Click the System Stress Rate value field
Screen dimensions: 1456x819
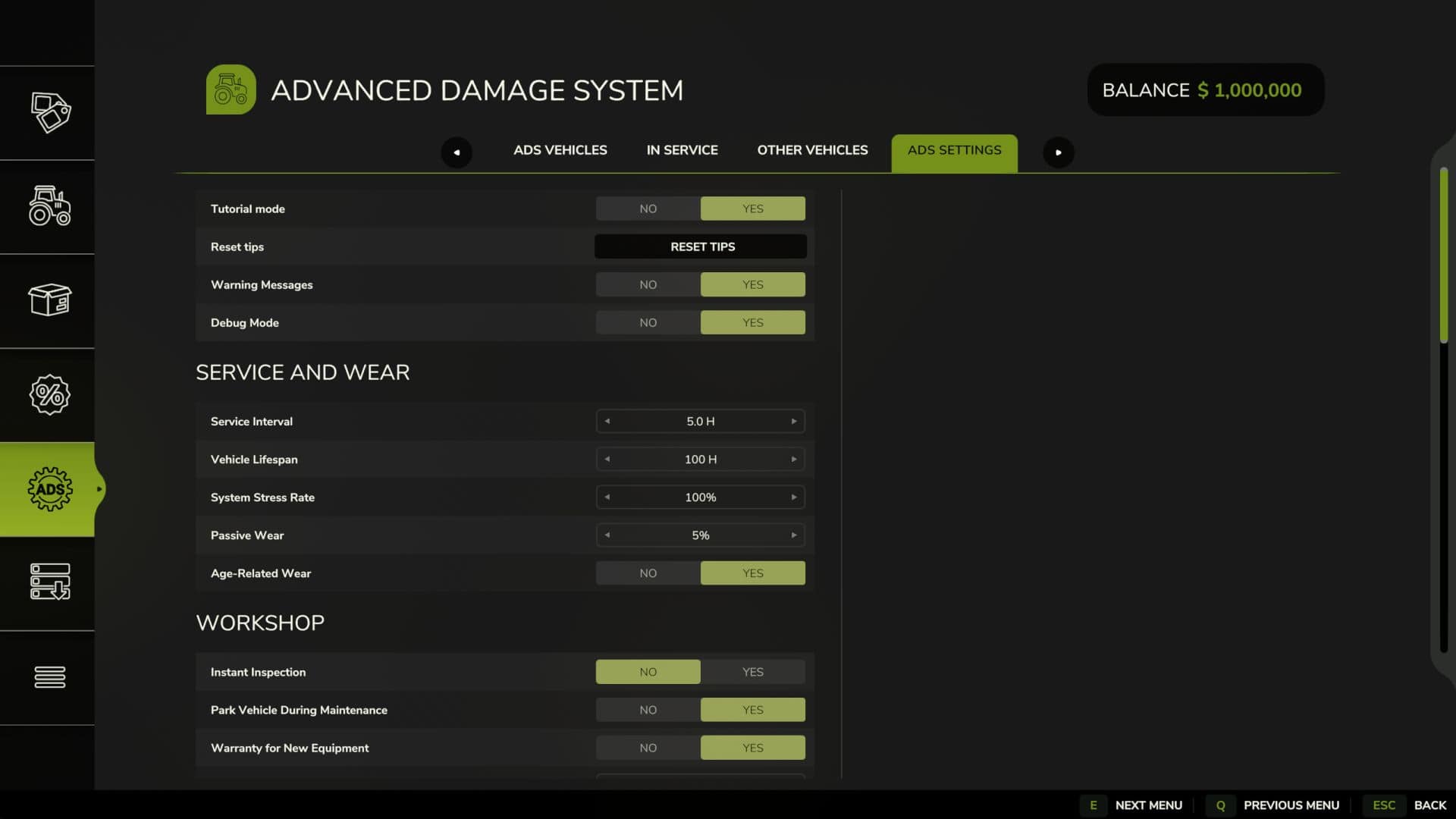[x=700, y=497]
